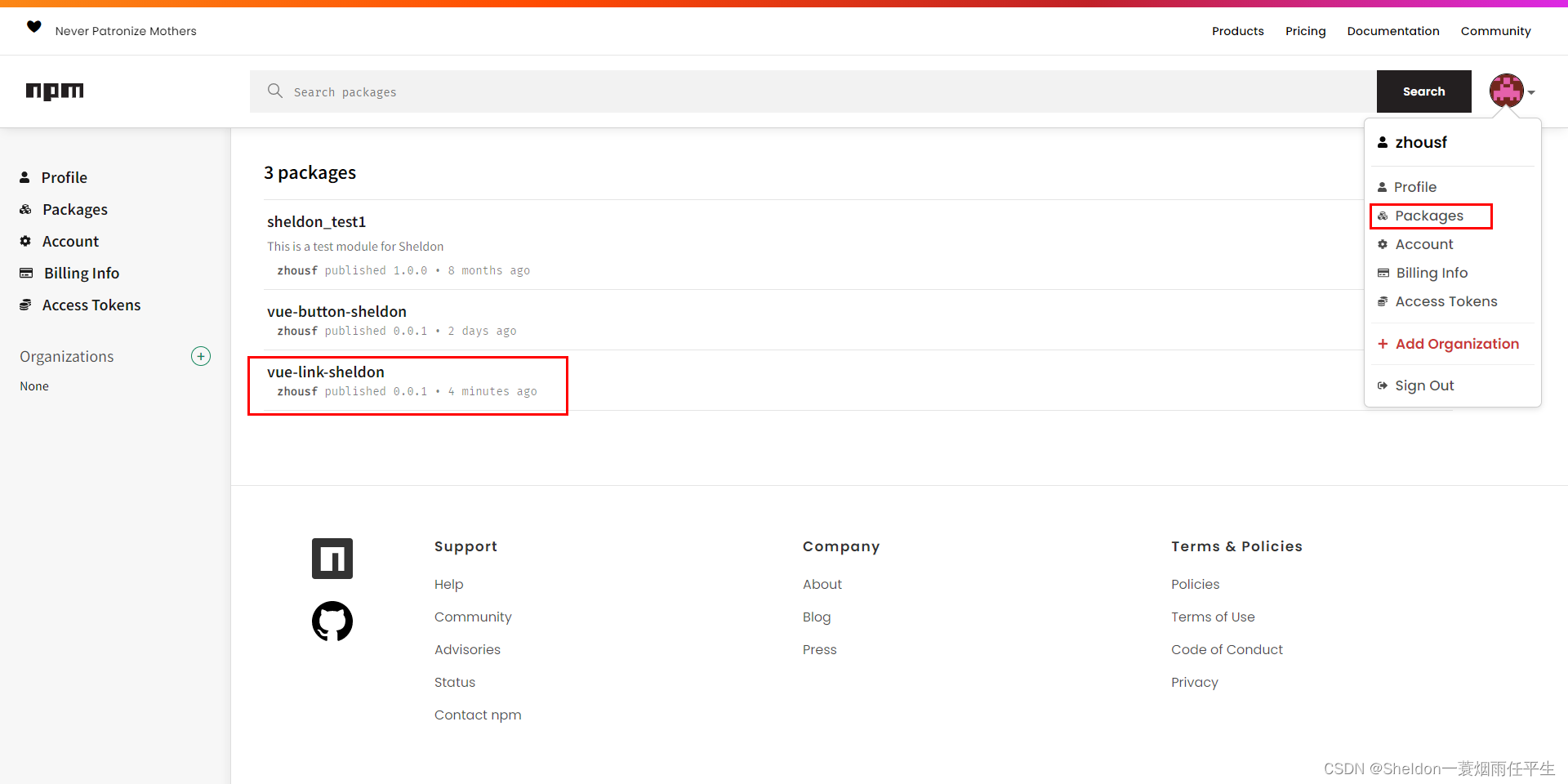
Task: Open Documentation in top navigation
Action: 1393,31
